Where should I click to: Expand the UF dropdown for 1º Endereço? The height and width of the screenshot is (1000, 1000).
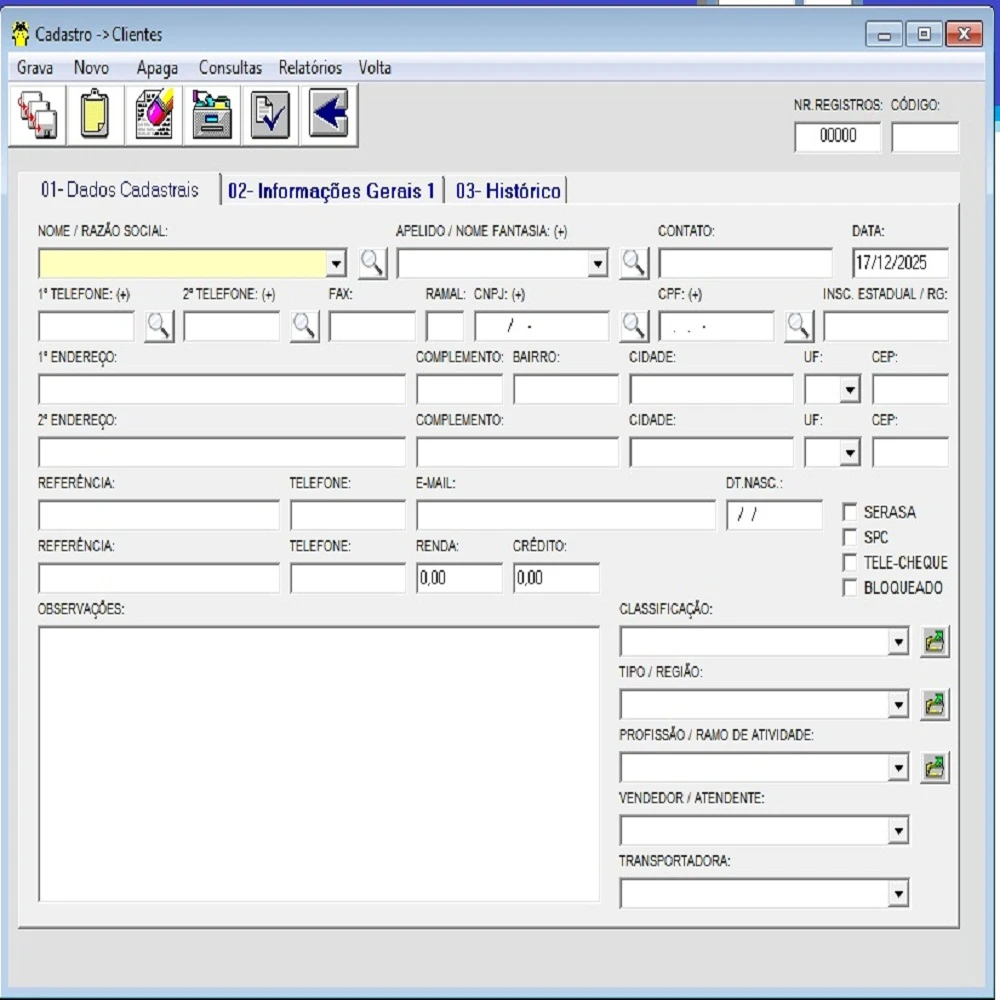tap(849, 390)
